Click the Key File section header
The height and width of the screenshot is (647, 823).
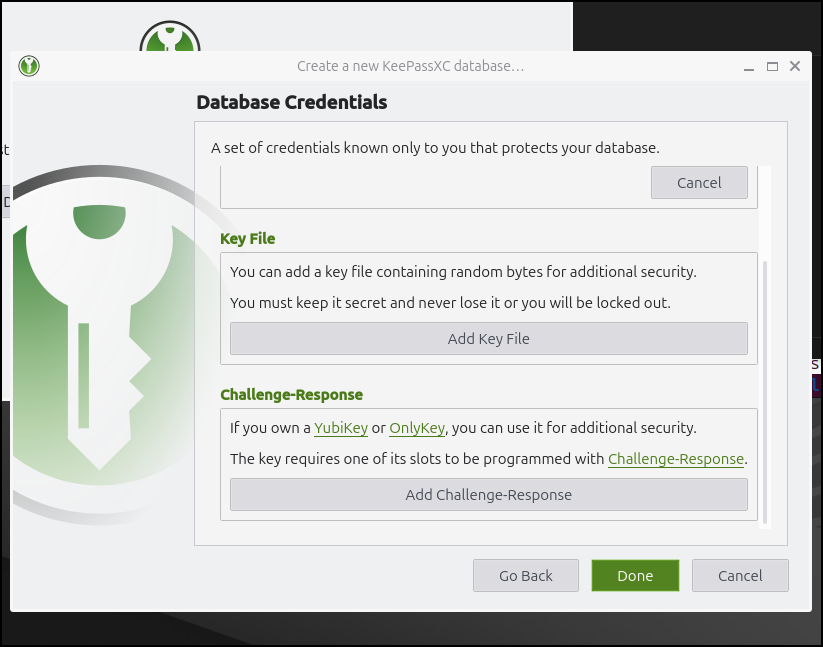tap(248, 238)
